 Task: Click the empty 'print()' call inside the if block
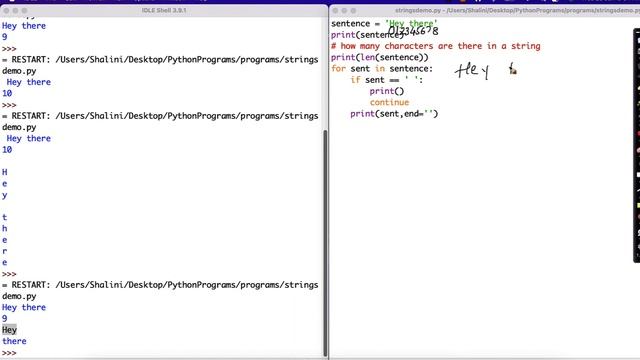pyautogui.click(x=387, y=91)
